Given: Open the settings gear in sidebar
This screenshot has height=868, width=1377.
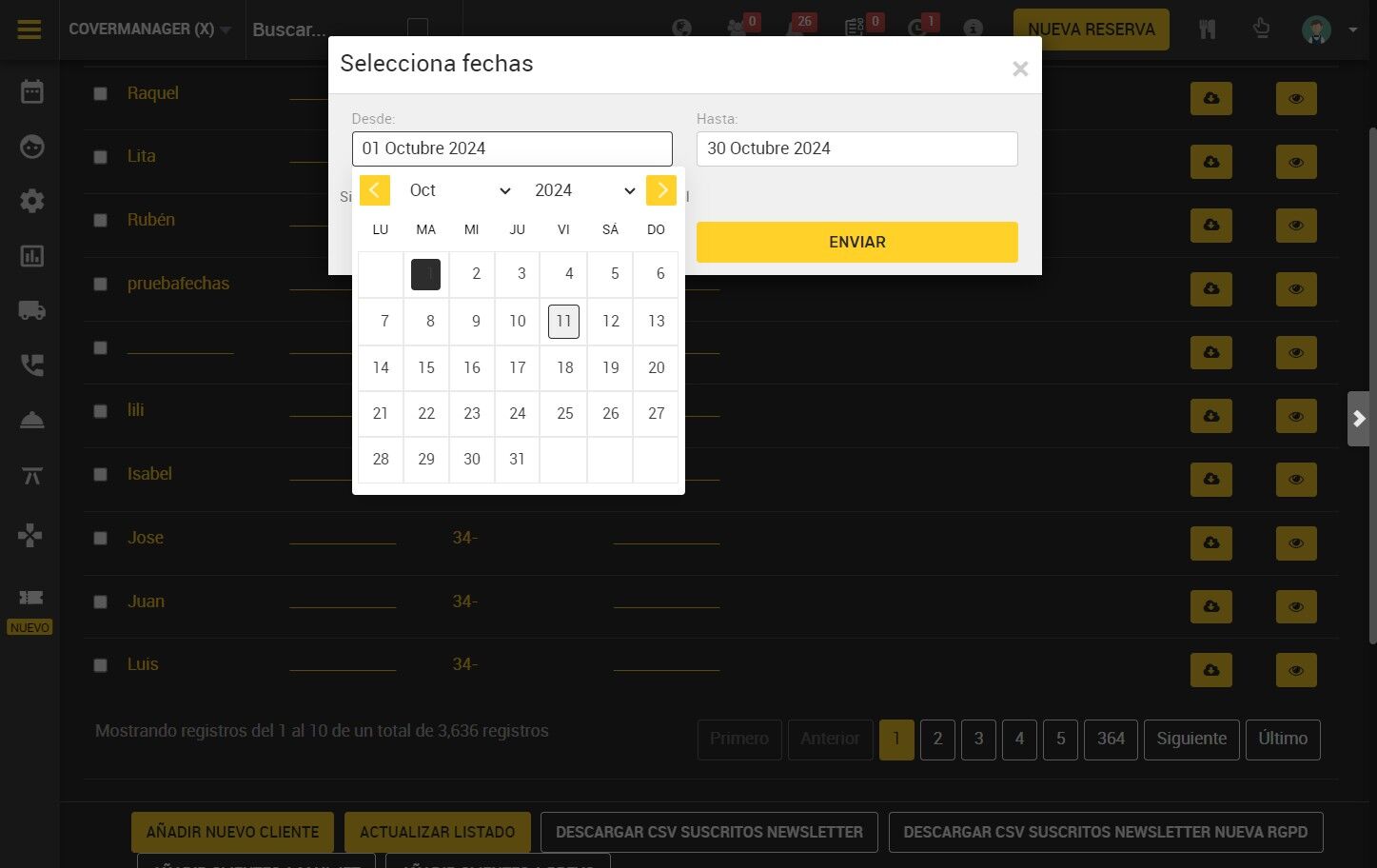Looking at the screenshot, I should click(32, 201).
